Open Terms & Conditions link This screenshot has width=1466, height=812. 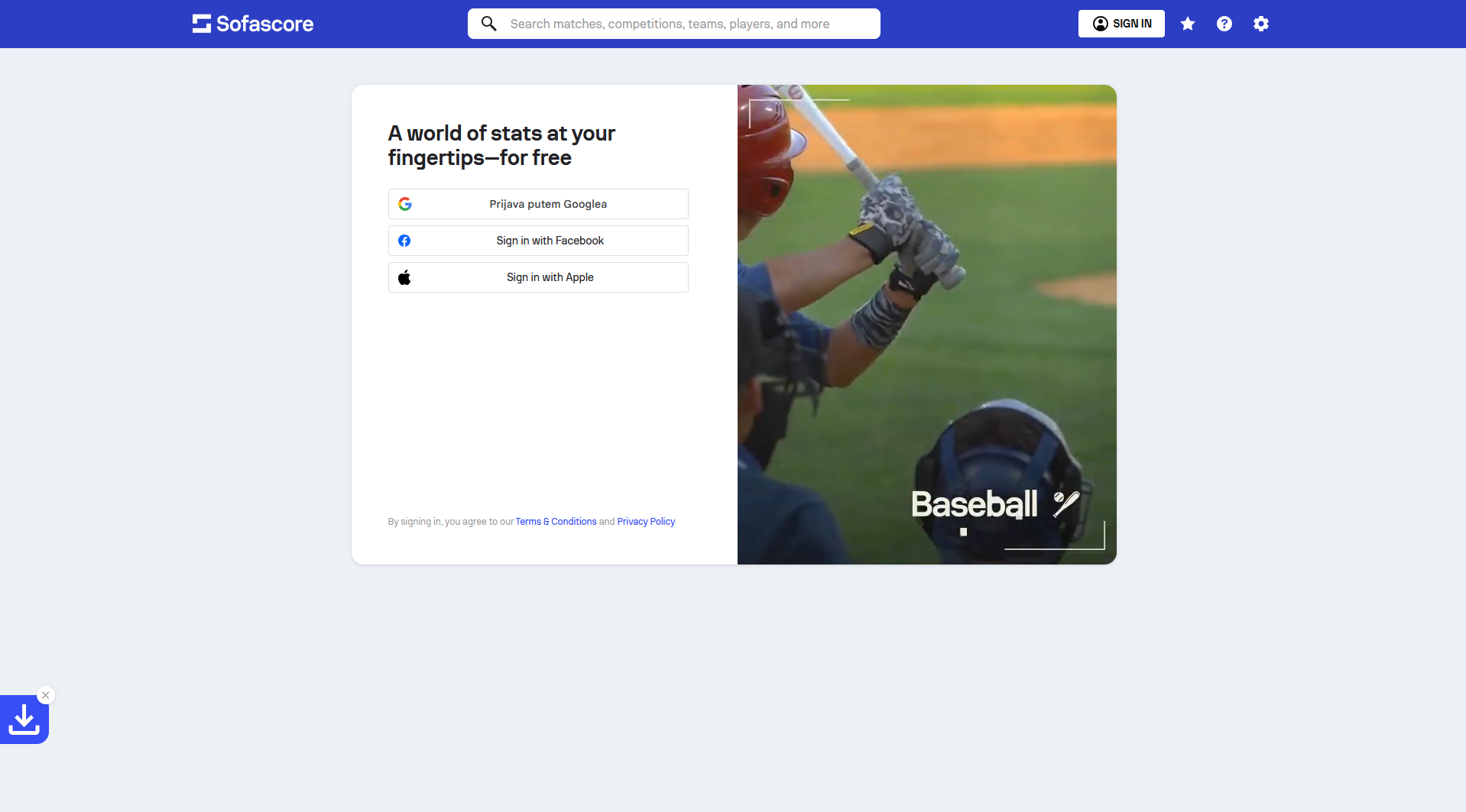click(556, 522)
